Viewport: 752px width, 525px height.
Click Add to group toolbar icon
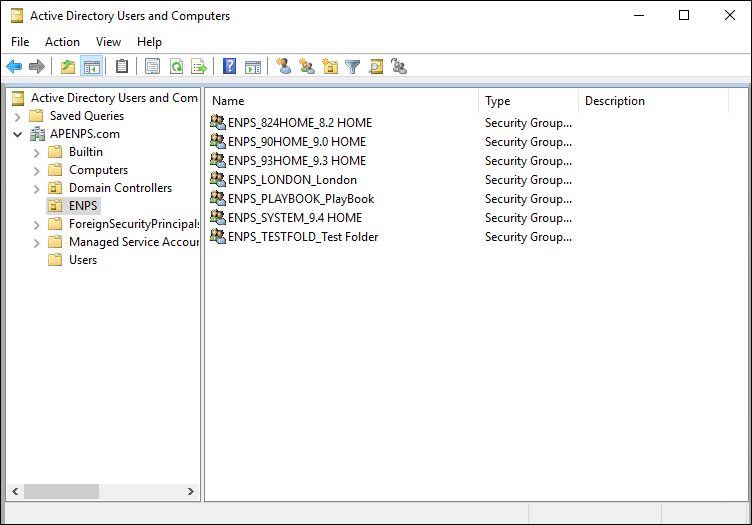click(x=399, y=66)
